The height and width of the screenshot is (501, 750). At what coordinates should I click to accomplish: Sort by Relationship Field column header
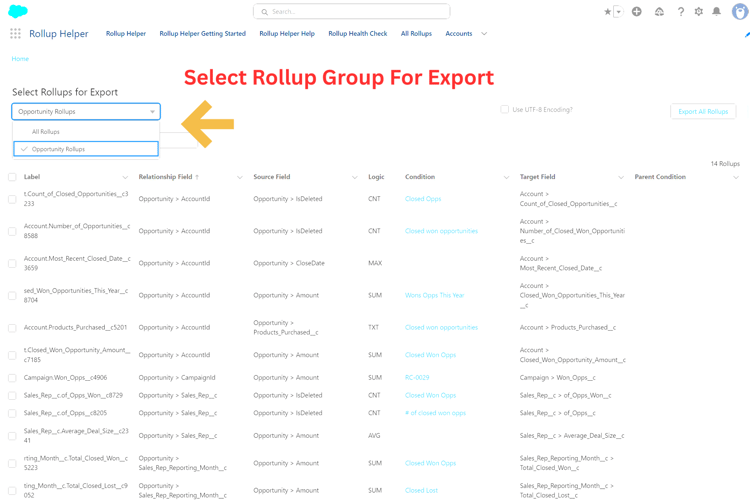click(x=165, y=177)
